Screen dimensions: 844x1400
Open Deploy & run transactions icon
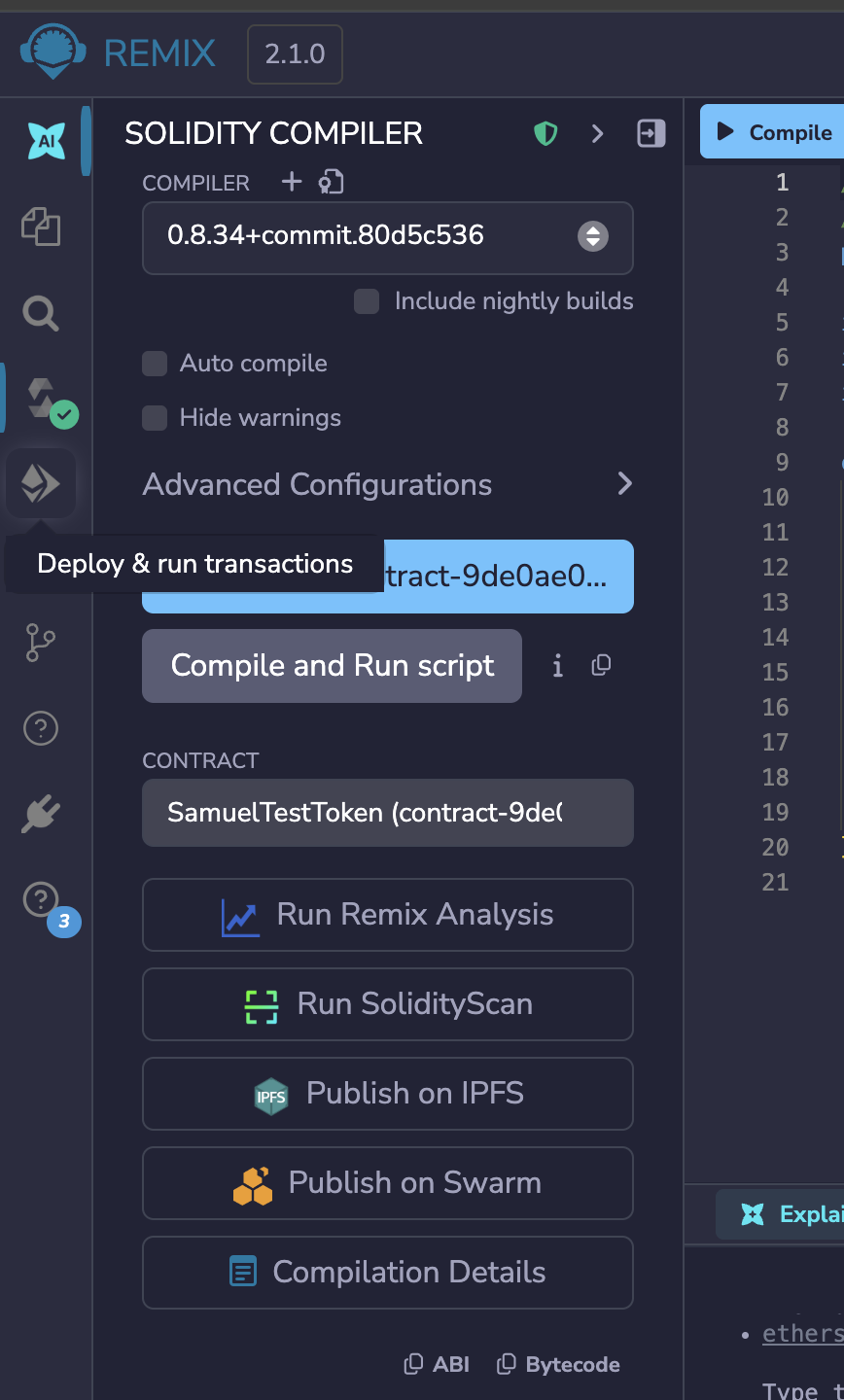tap(41, 483)
